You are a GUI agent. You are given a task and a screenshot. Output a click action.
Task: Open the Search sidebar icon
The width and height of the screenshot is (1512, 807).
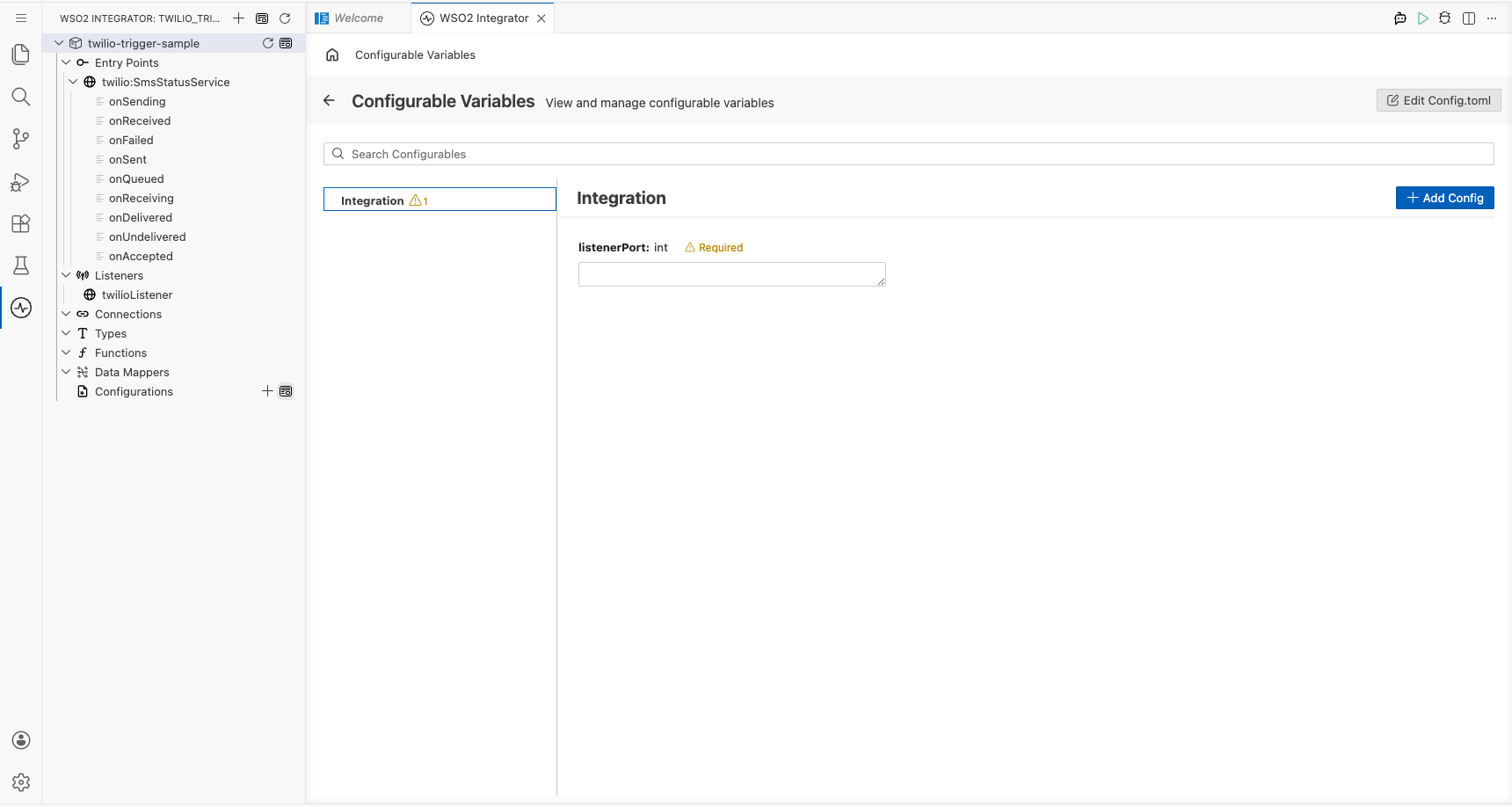pos(21,97)
